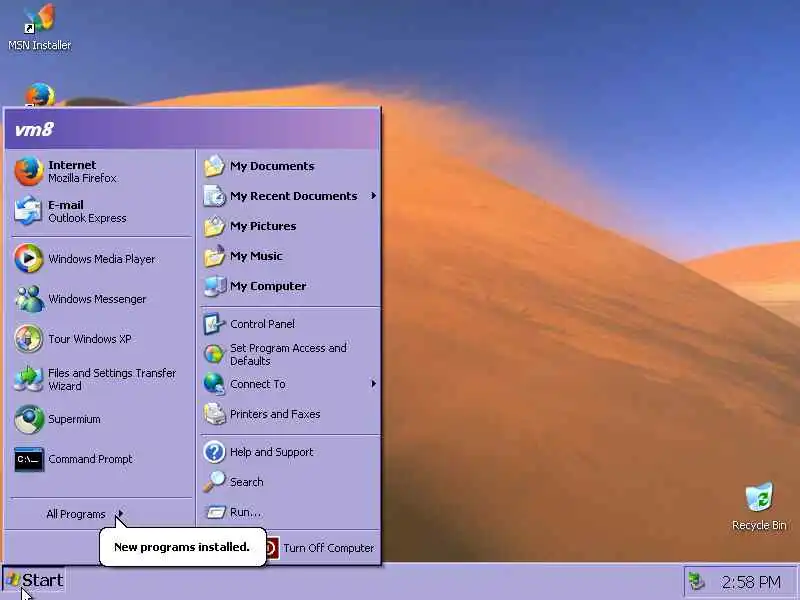Click the red Turn Off Computer power icon
Screen dimensions: 800x600
(x=271, y=548)
